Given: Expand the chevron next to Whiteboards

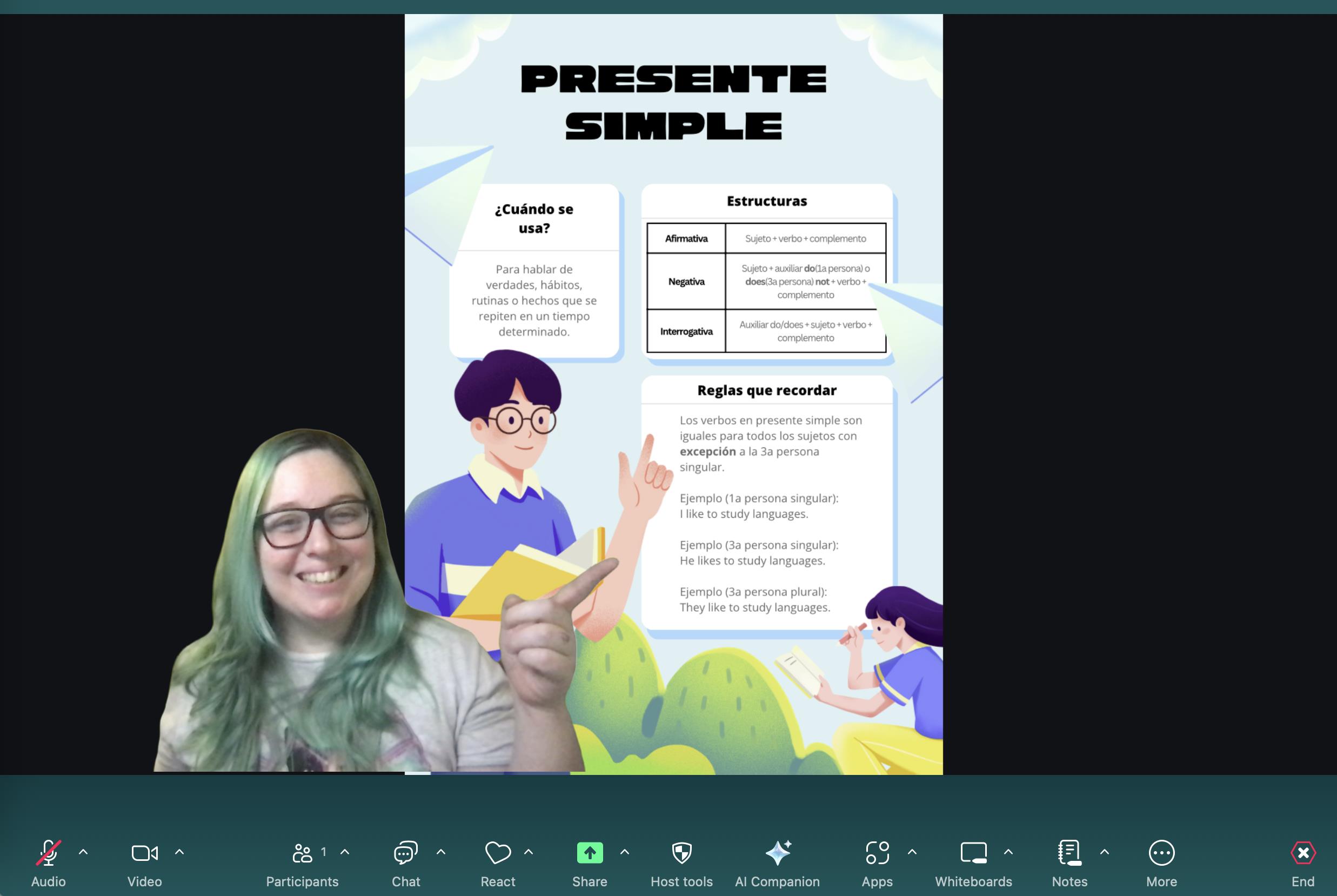Looking at the screenshot, I should pyautogui.click(x=1008, y=852).
